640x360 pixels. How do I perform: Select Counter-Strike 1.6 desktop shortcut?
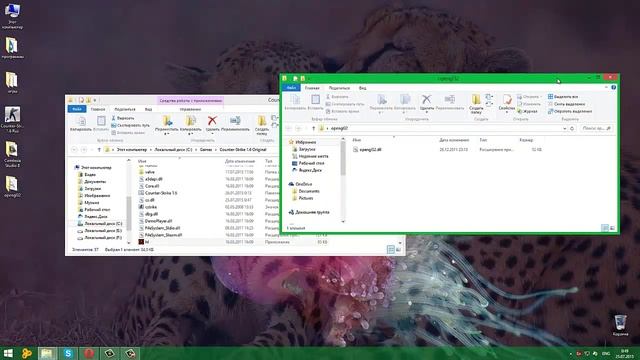pyautogui.click(x=12, y=120)
